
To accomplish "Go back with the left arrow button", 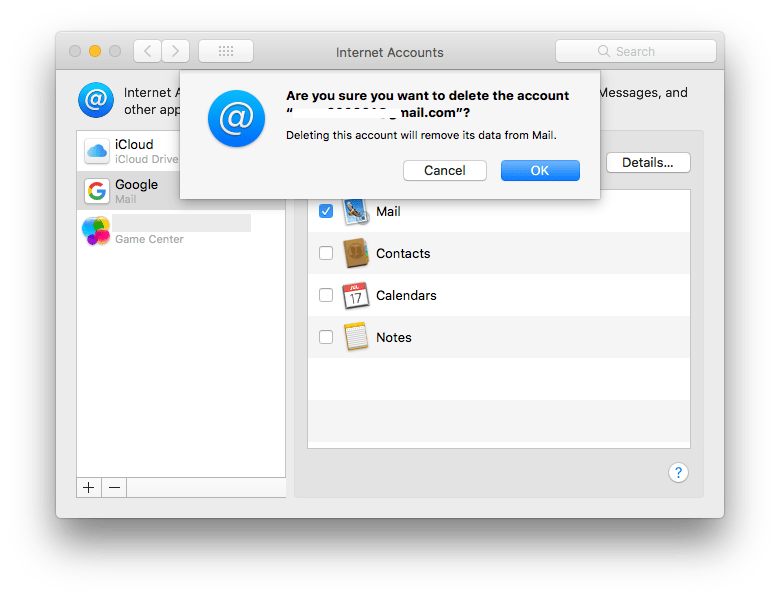I will pyautogui.click(x=147, y=51).
